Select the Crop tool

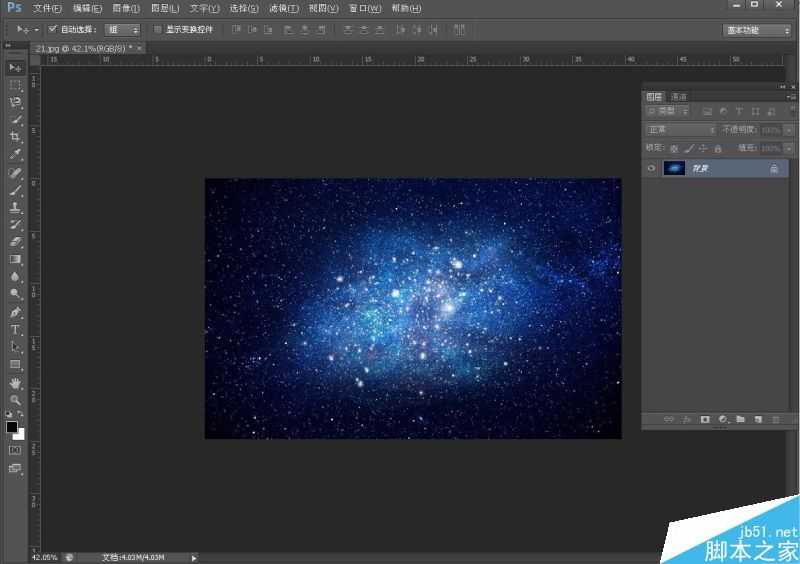pos(15,137)
